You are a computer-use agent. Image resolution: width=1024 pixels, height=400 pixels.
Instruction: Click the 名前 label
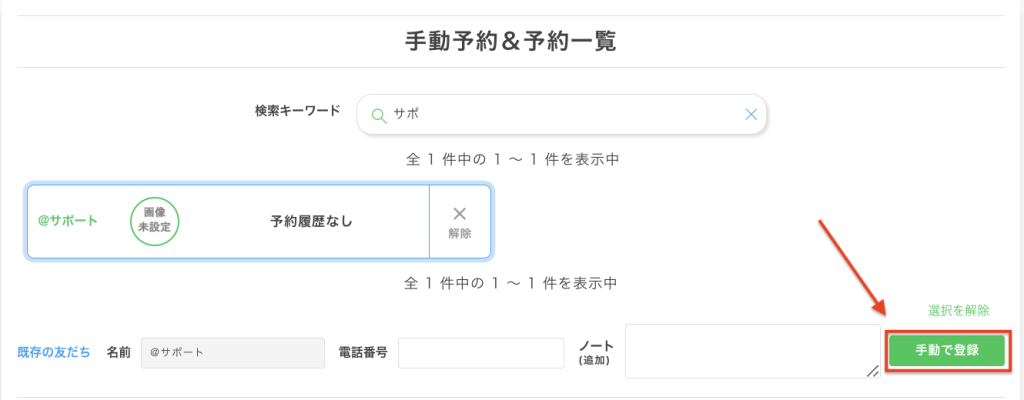point(118,352)
